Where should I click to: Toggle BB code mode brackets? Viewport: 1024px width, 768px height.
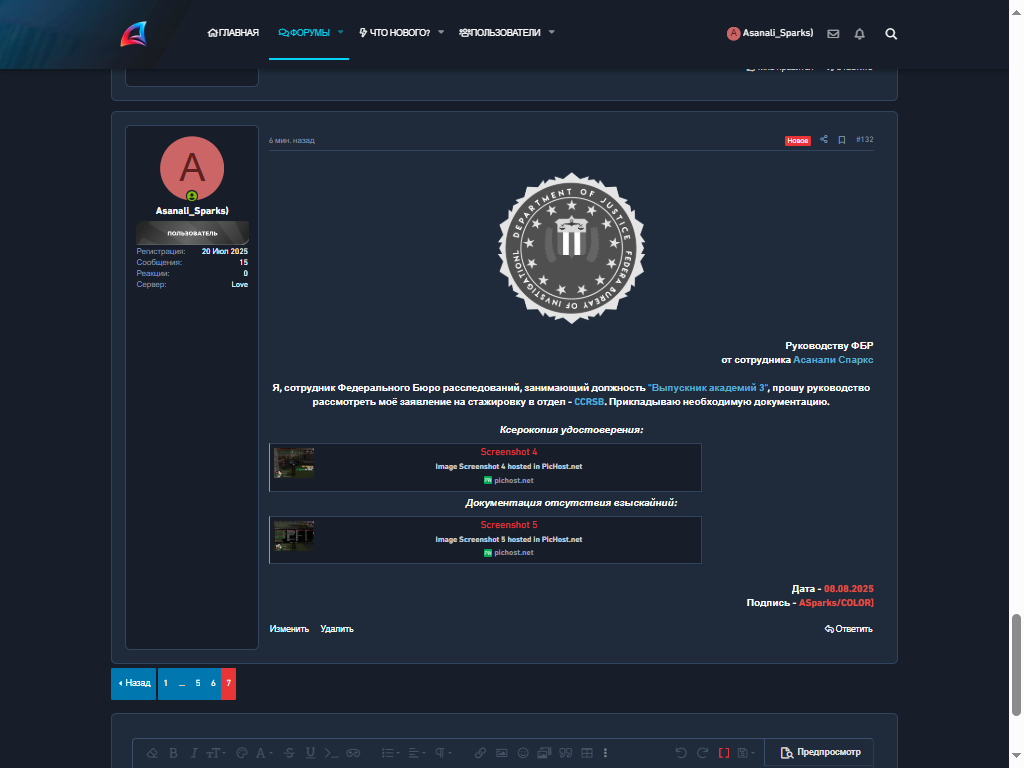[x=724, y=753]
